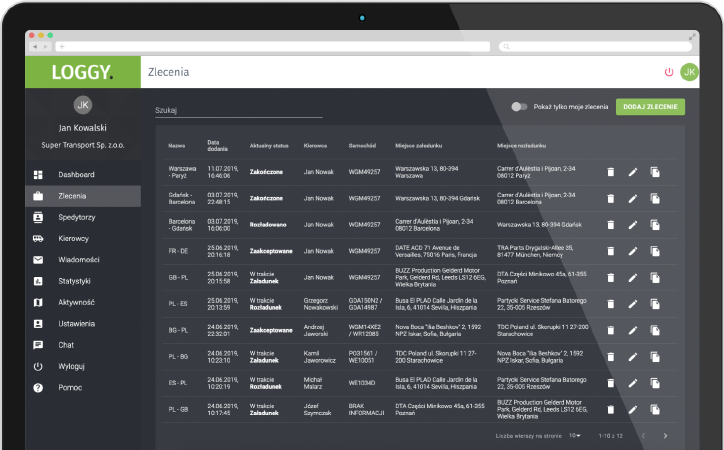
Task: Go to the previous results page
Action: (643, 436)
